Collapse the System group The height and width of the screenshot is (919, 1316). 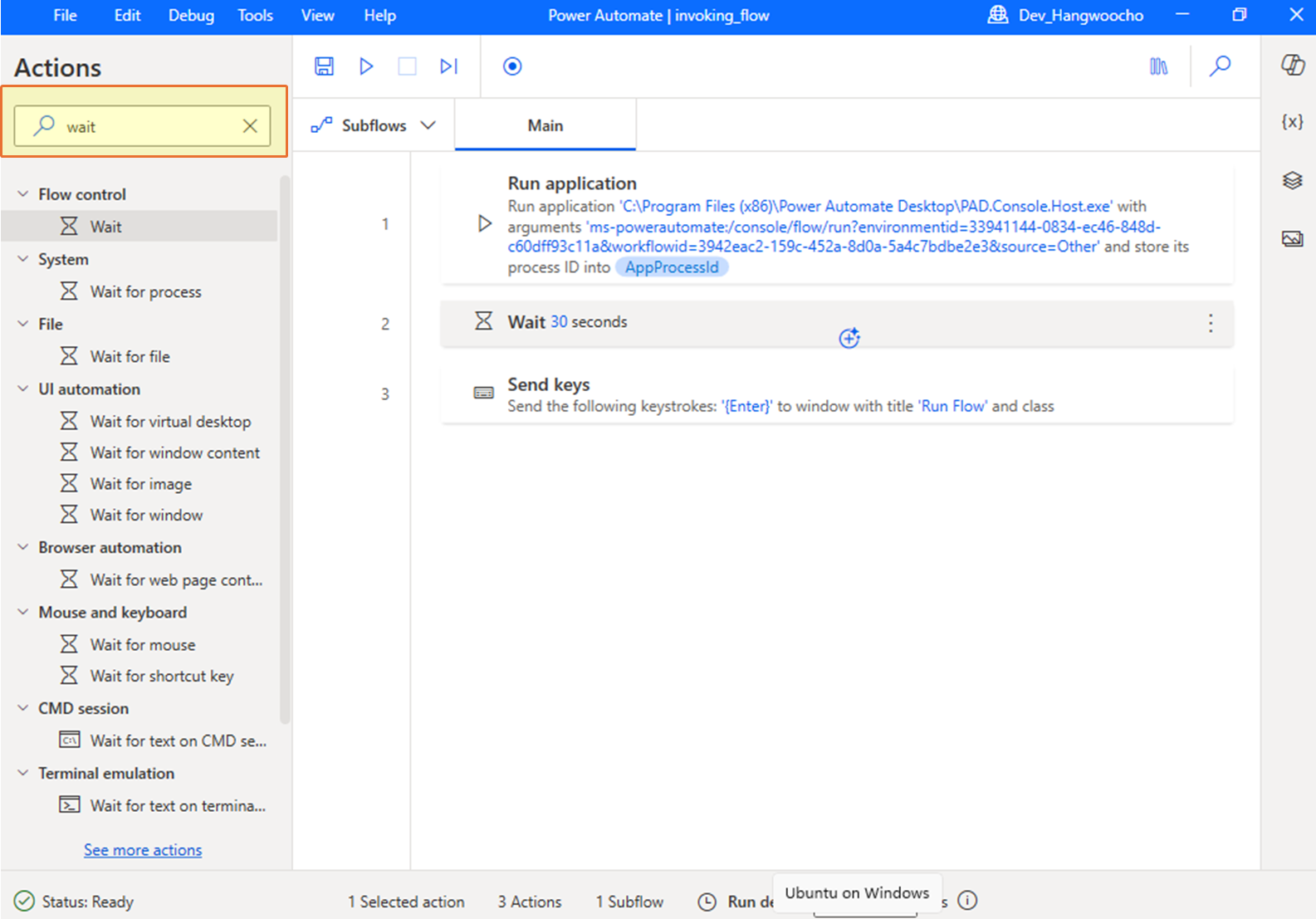pos(23,259)
